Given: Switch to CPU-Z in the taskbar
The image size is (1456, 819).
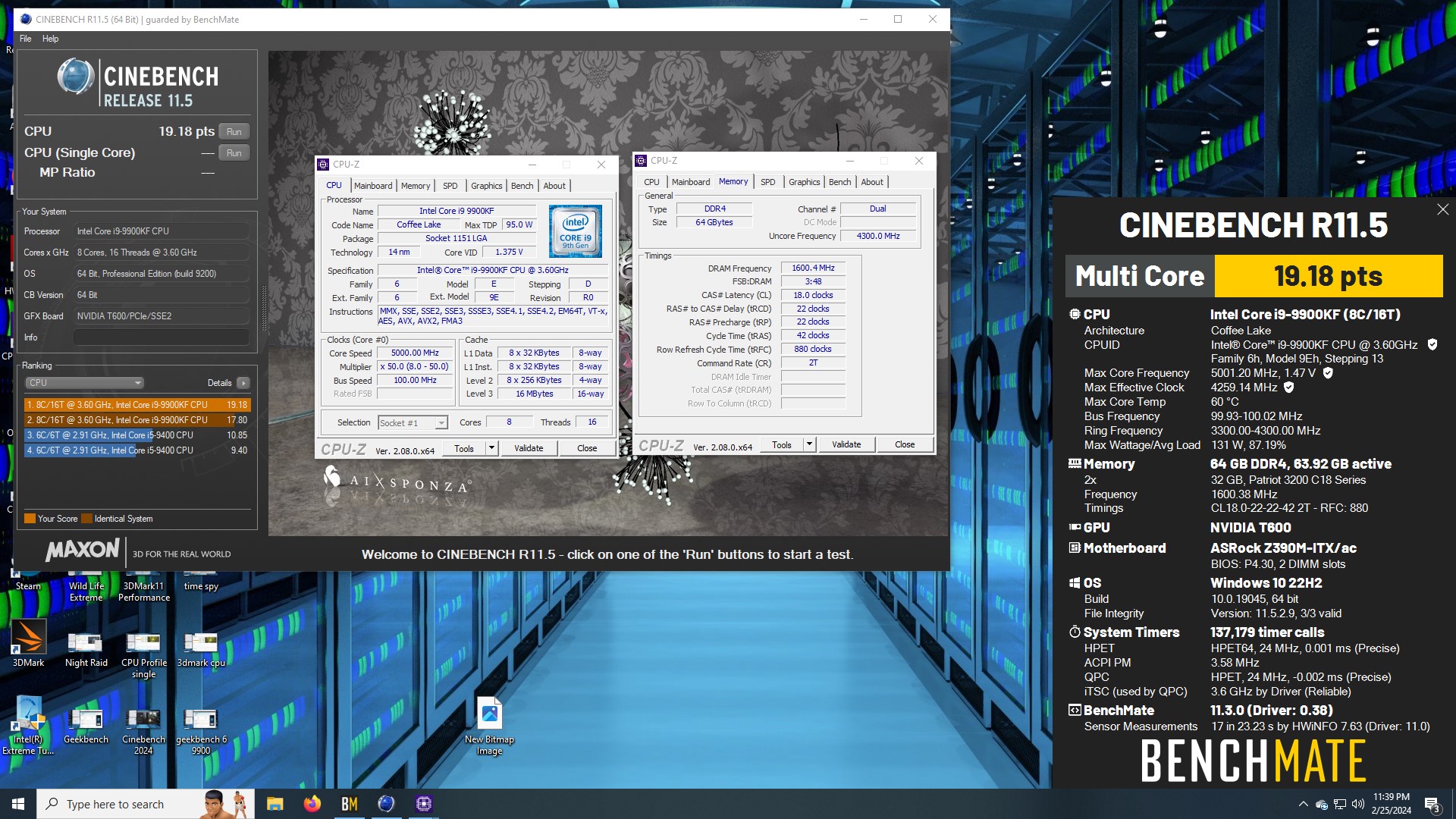Looking at the screenshot, I should pyautogui.click(x=423, y=804).
